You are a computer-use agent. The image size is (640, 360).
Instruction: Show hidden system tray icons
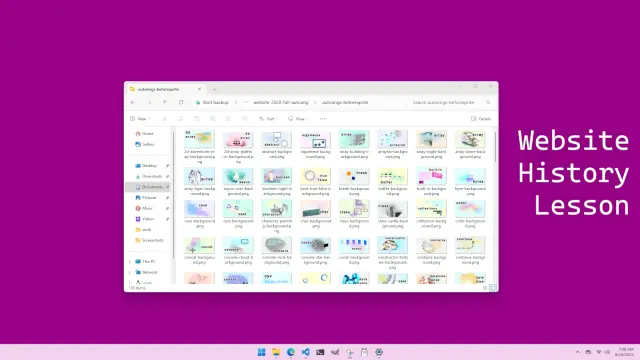pyautogui.click(x=577, y=352)
